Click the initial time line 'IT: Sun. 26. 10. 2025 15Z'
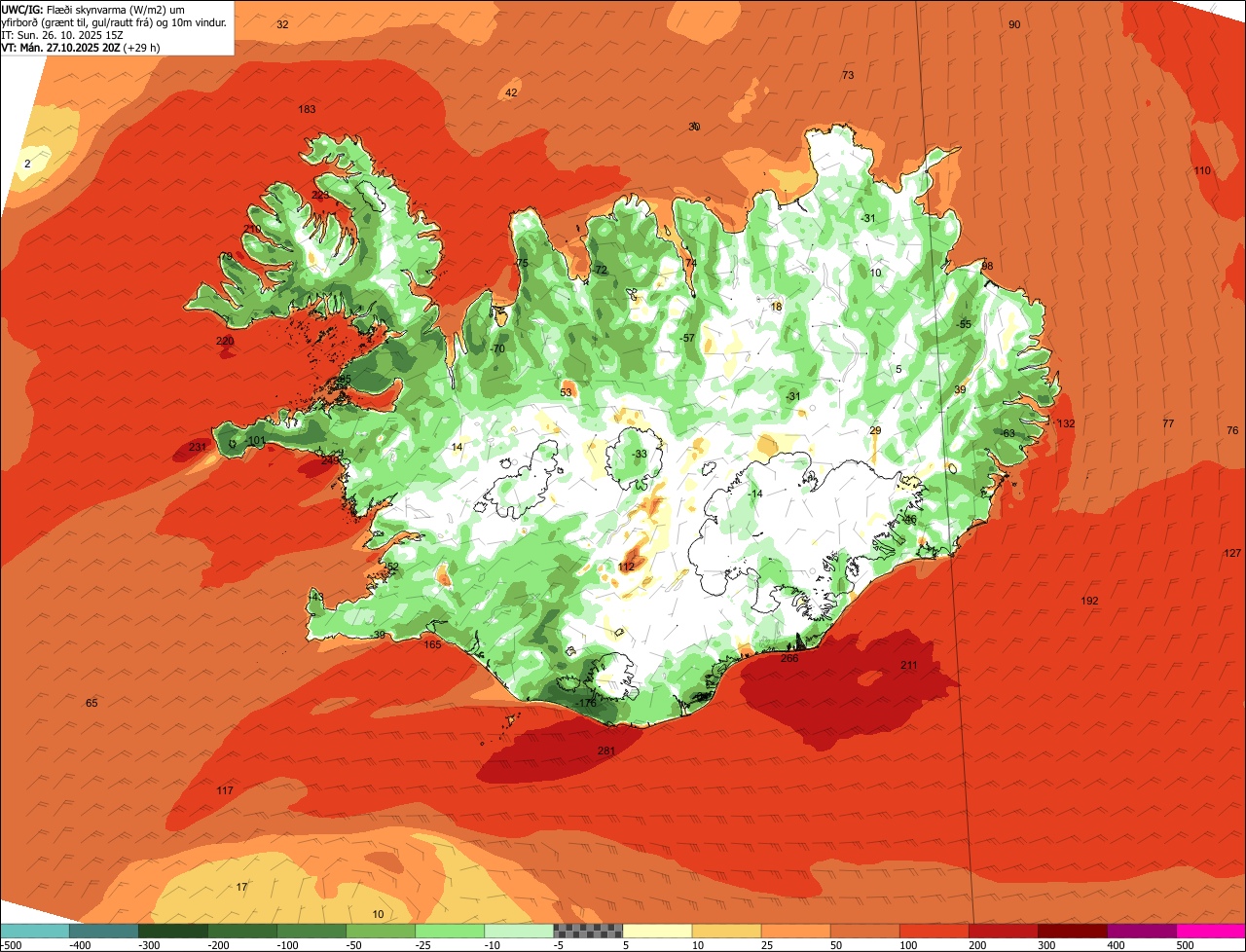The image size is (1246, 952). (x=62, y=34)
